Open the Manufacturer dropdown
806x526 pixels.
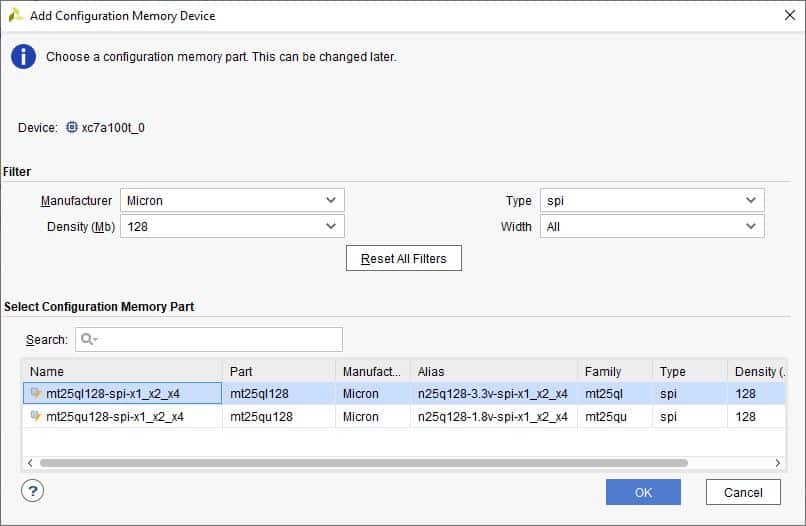[x=232, y=200]
